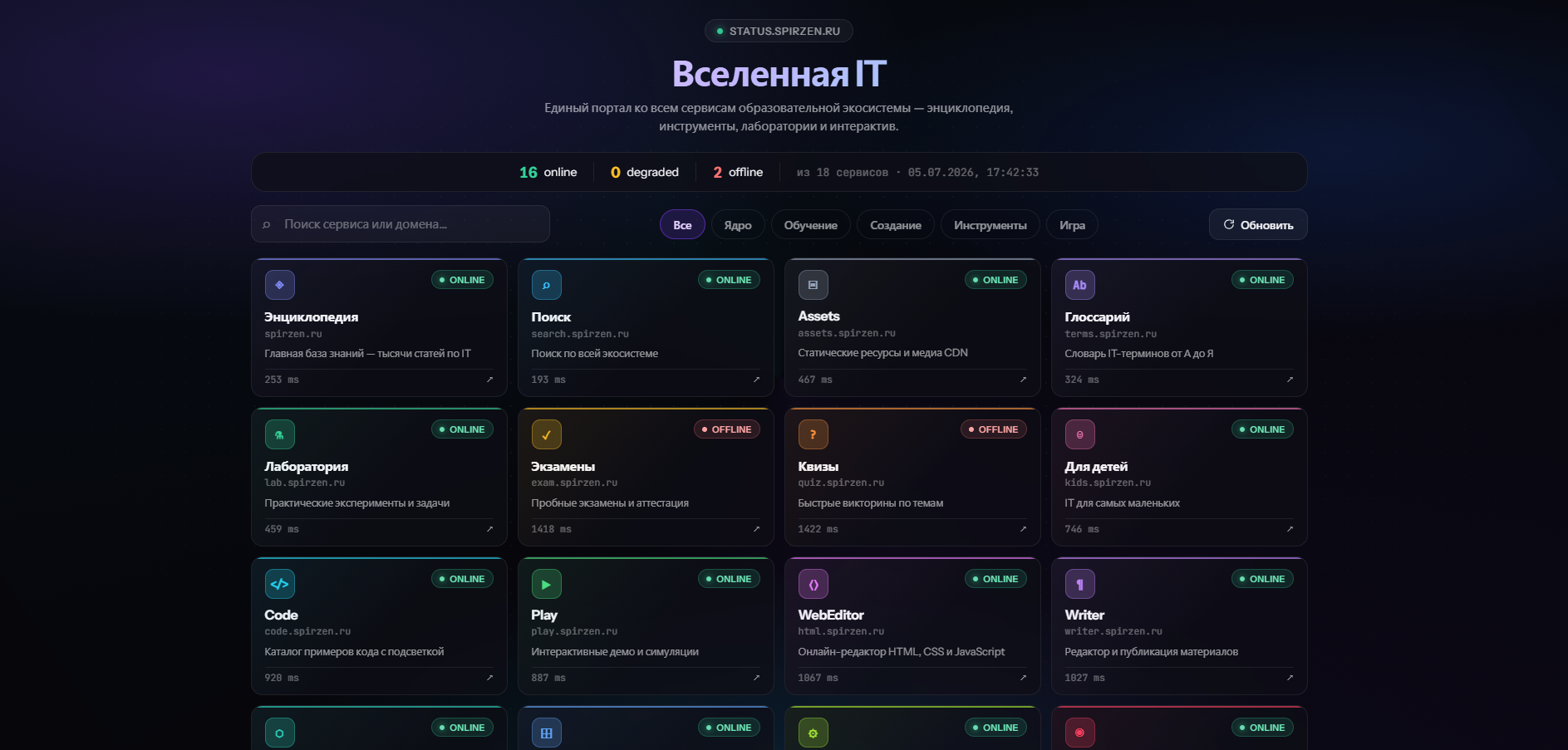The width and height of the screenshot is (1568, 750).
Task: Open WebEditor via its arrow icon
Action: point(1023,678)
